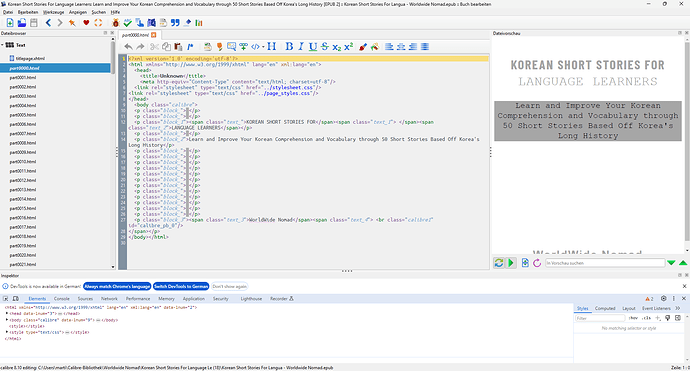
Task: Toggle the inspect element selector in DevTools
Action: (6, 298)
